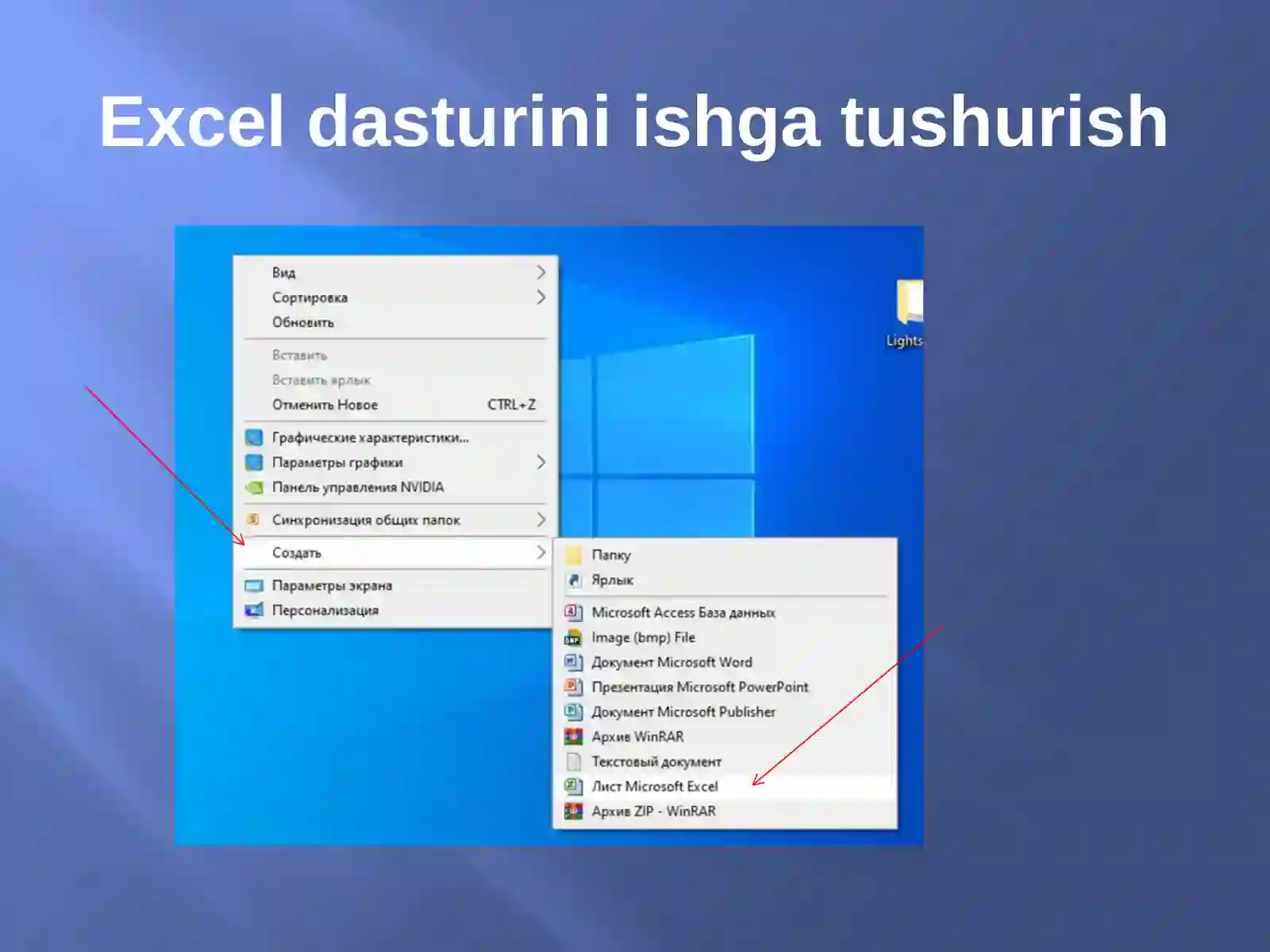1270x952 pixels.
Task: Choose Персонализация from the context menu
Action: pos(395,610)
